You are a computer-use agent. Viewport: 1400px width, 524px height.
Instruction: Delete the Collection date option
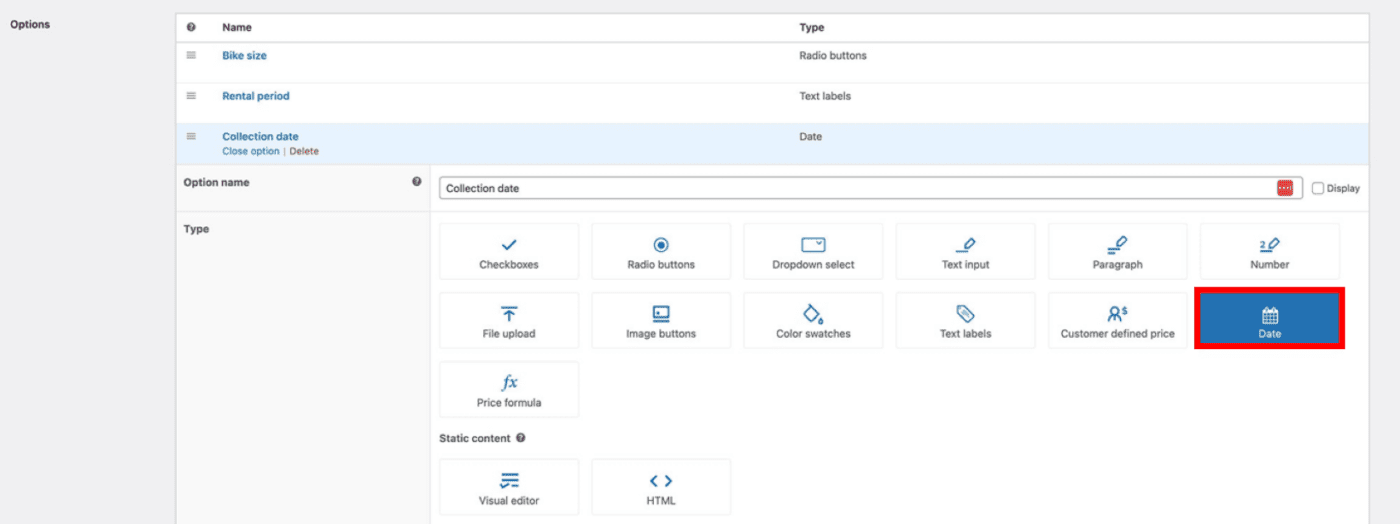click(x=304, y=151)
